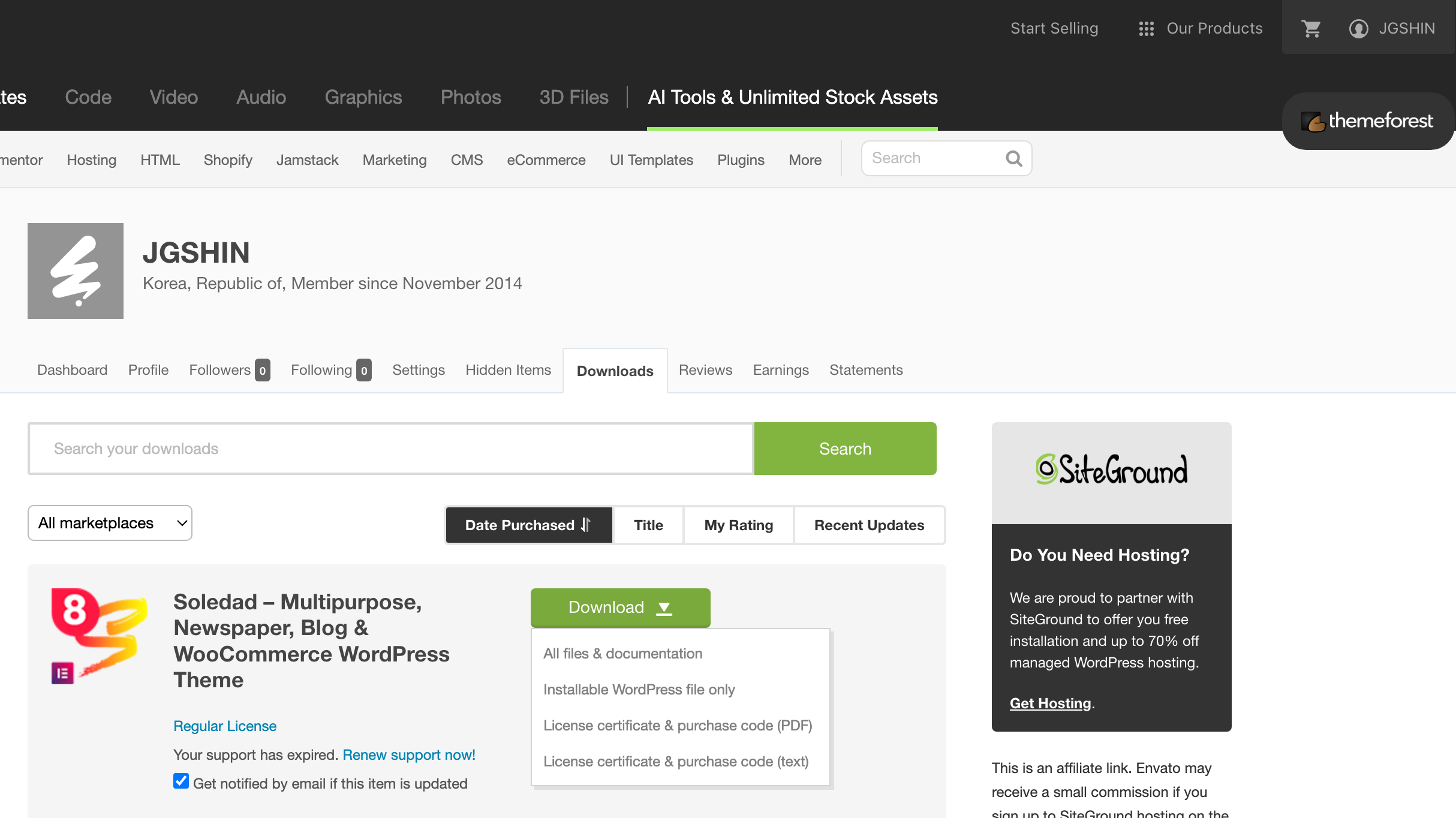Uncheck Get notified by email checkbox
Viewport: 1456px width, 818px height.
point(181,781)
